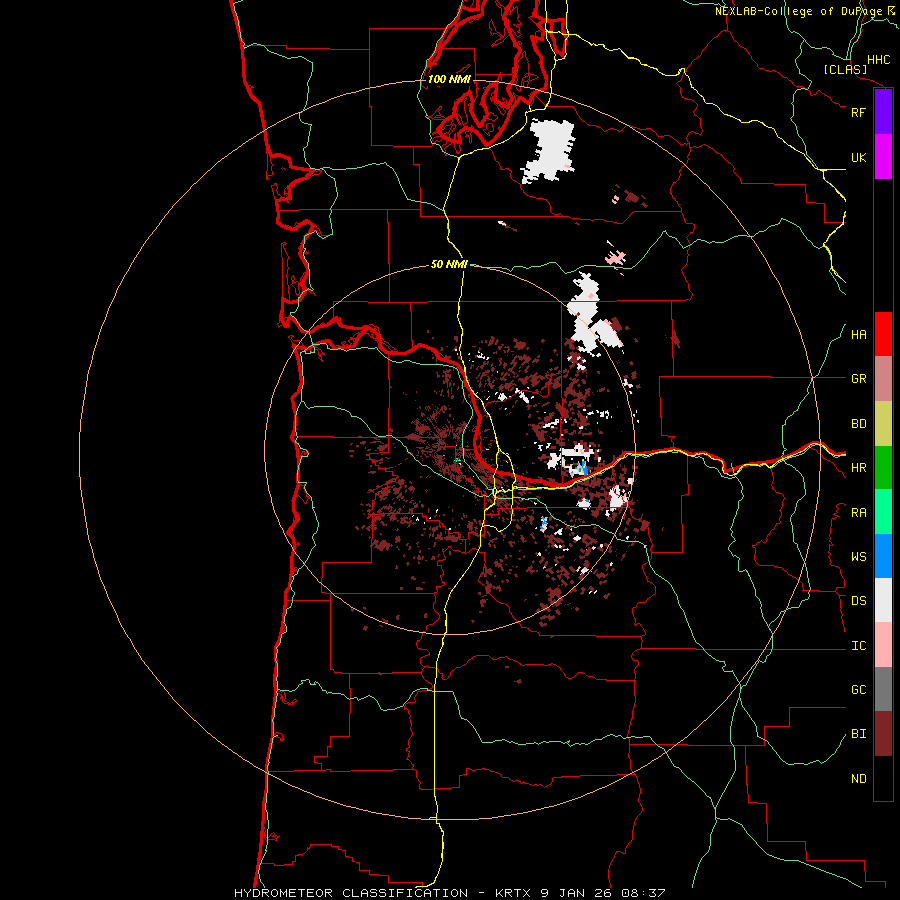Viewport: 900px width, 900px height.
Task: Click the BI legend label
Action: [x=858, y=734]
